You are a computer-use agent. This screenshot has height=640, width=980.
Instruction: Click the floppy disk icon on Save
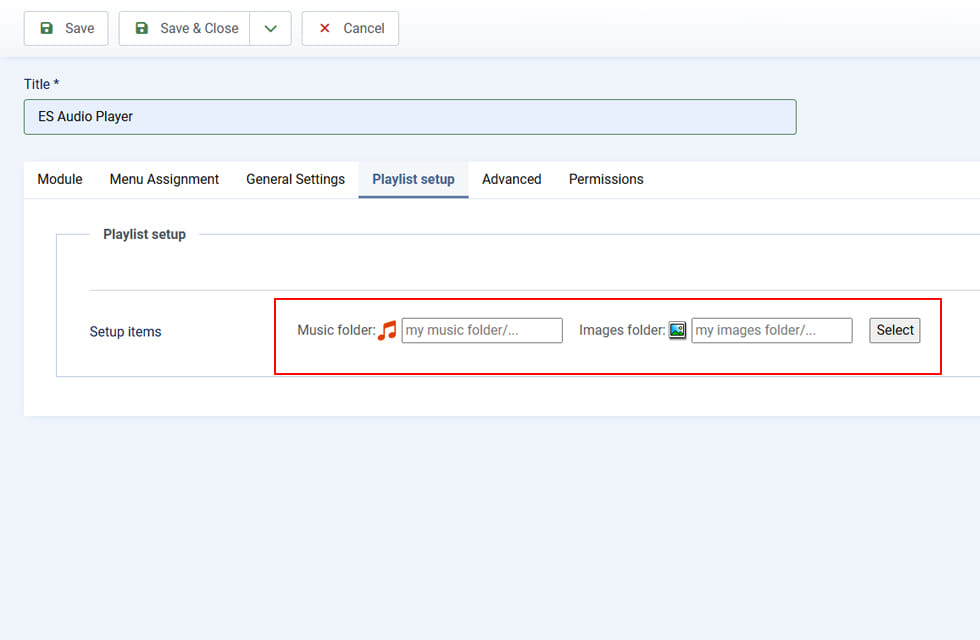[x=46, y=29]
